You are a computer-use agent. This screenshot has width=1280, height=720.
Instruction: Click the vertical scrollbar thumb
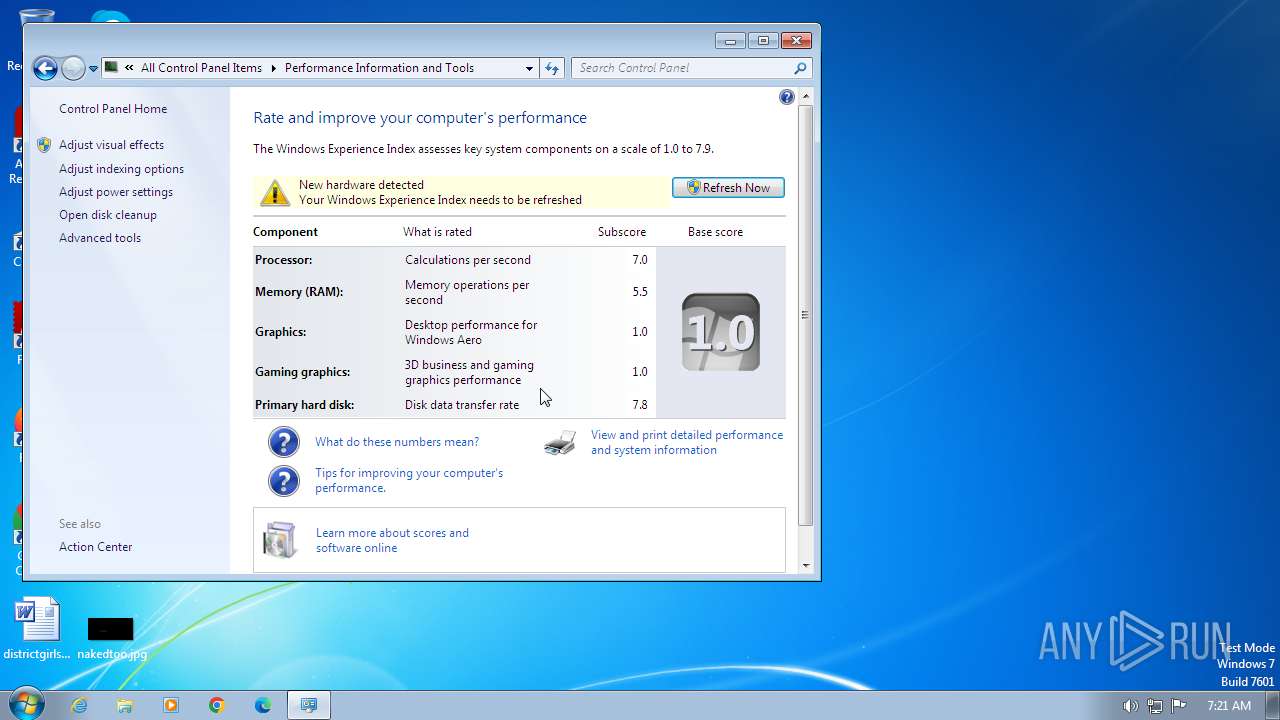[806, 315]
